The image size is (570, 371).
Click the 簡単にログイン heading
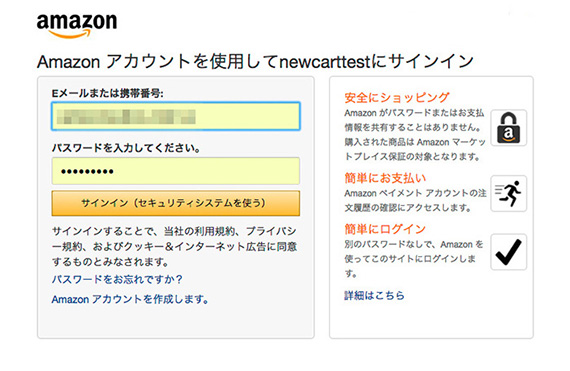coord(385,229)
